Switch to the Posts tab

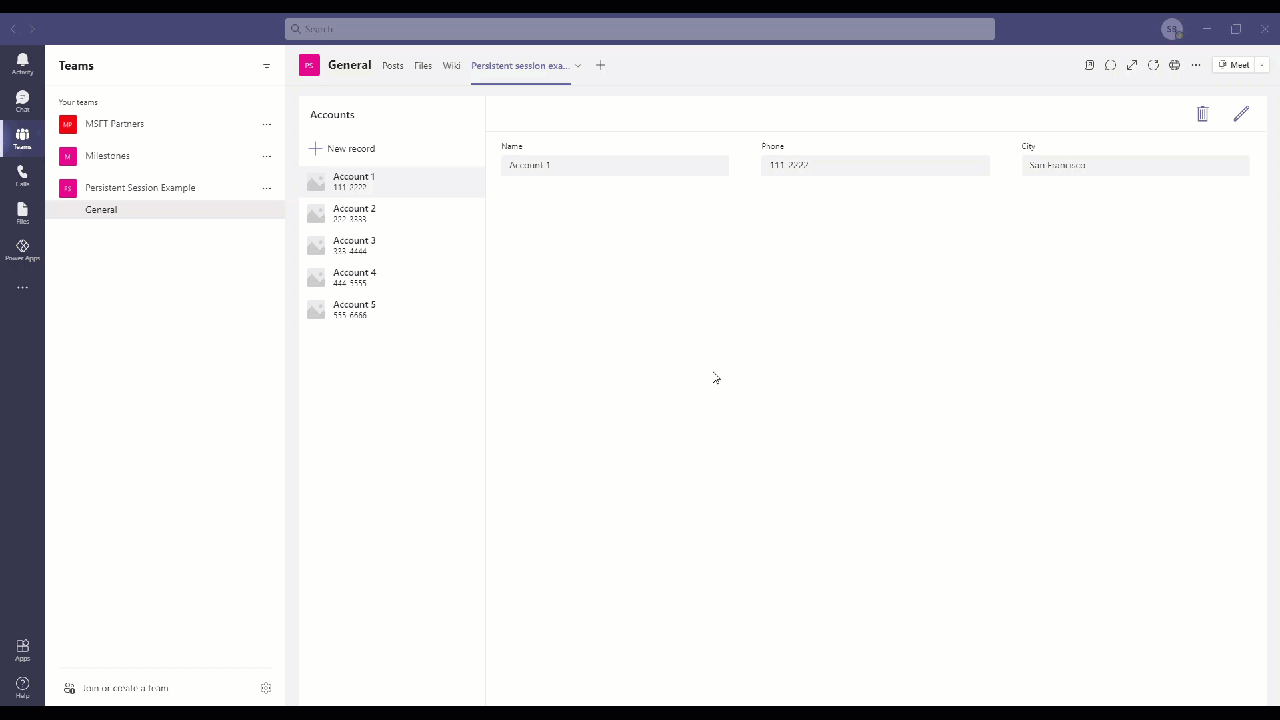click(393, 66)
